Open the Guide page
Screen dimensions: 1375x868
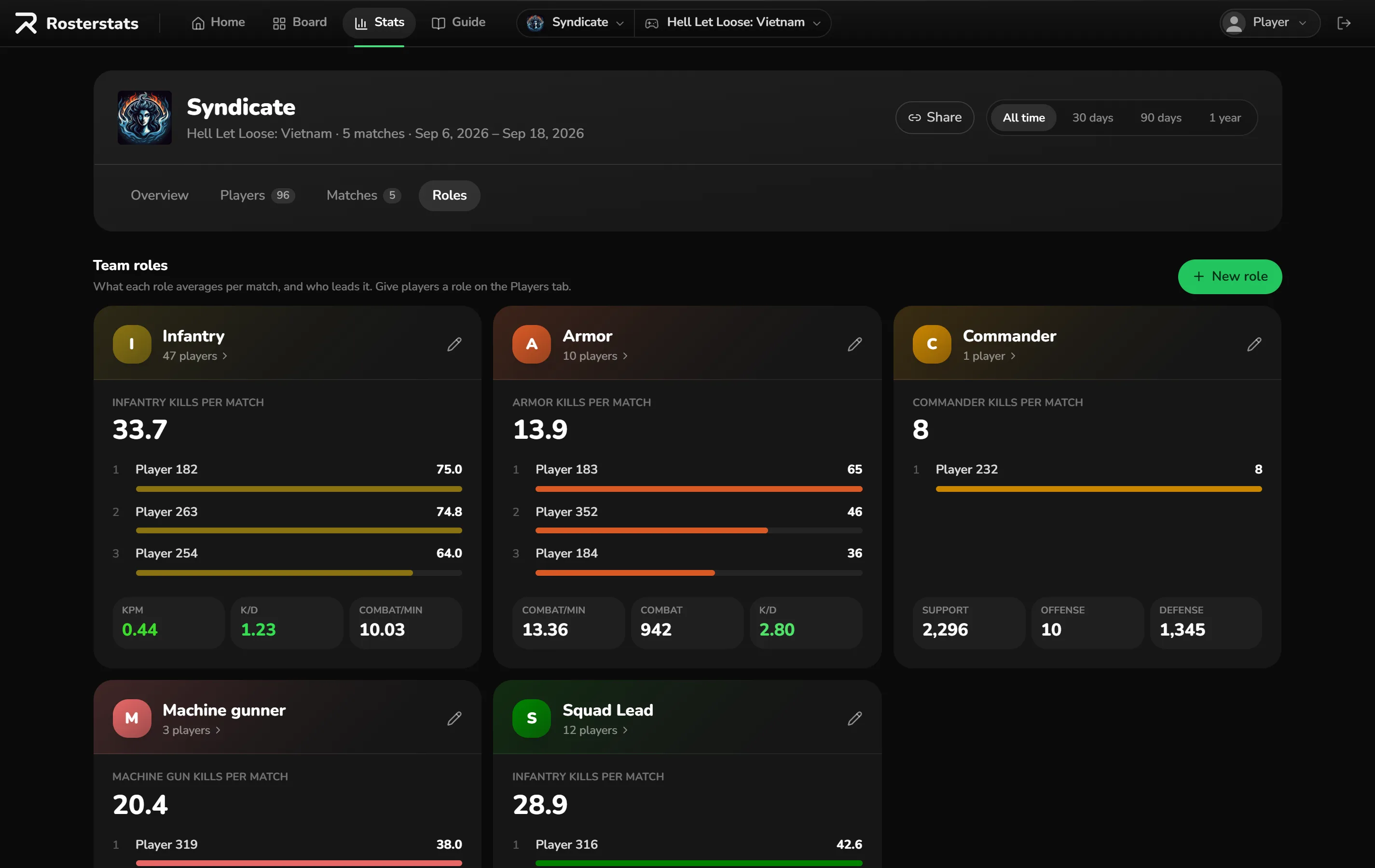458,22
